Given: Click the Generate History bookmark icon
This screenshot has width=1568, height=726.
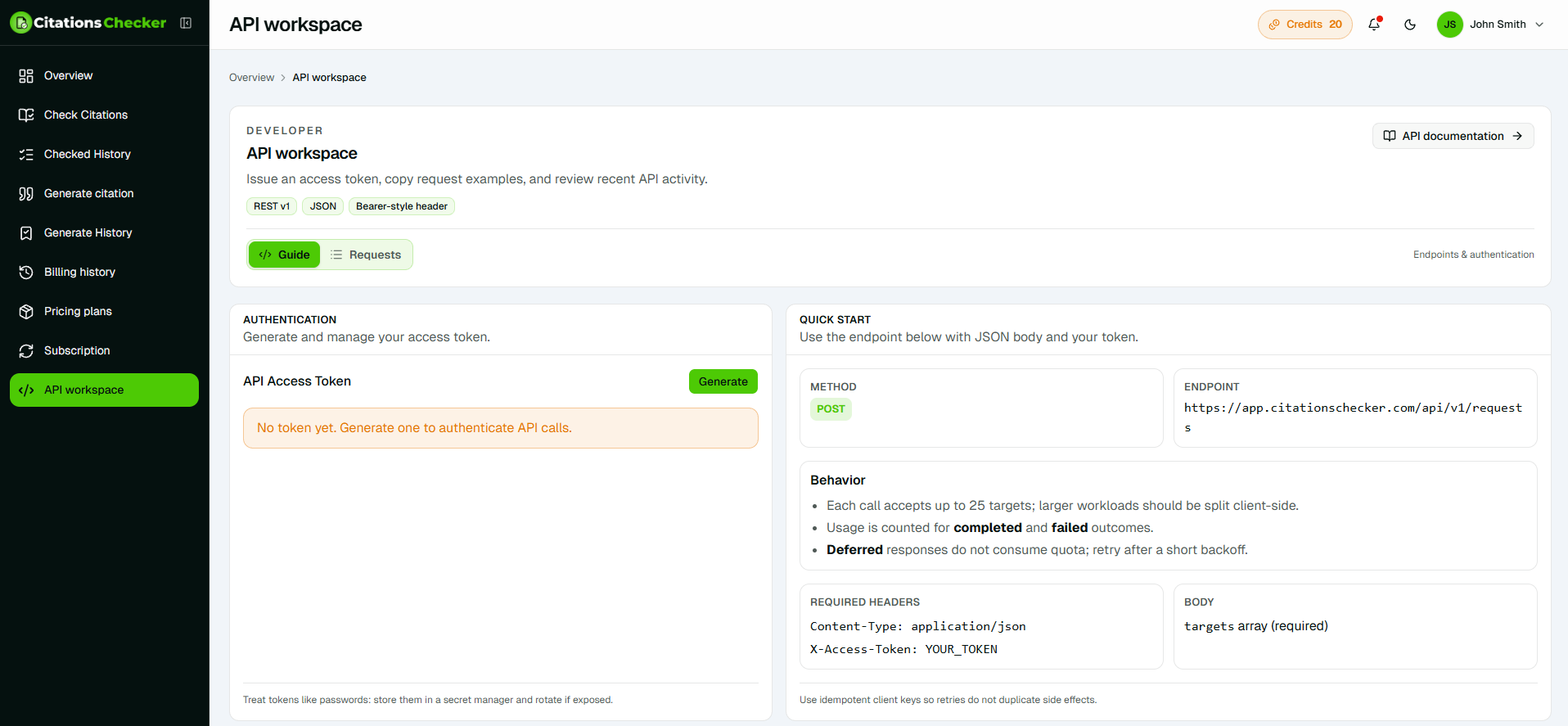Looking at the screenshot, I should [x=26, y=233].
